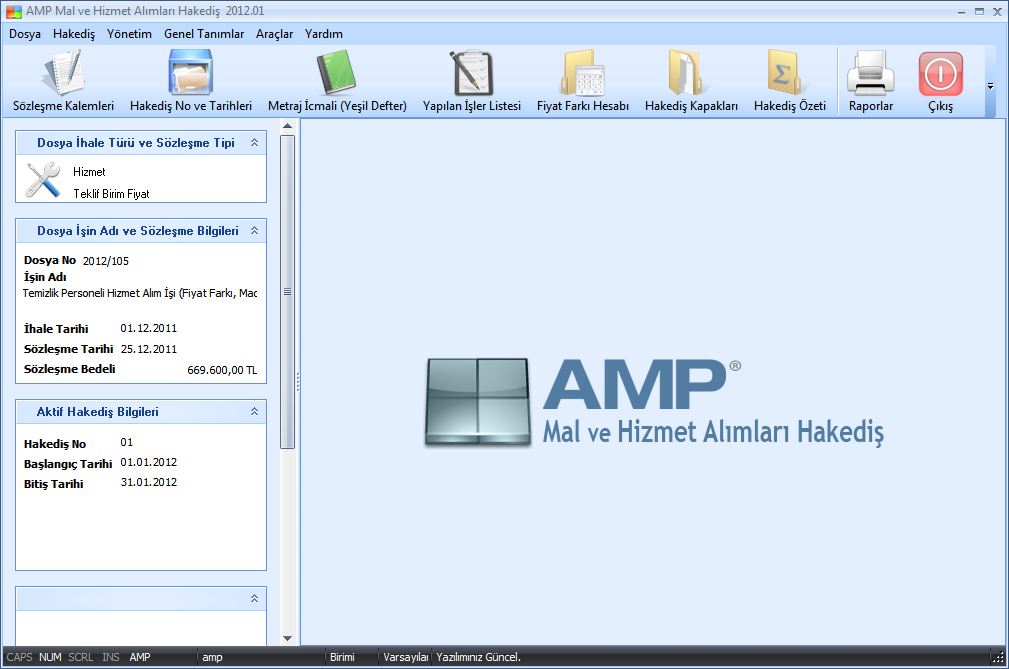The height and width of the screenshot is (669, 1009).
Task: Click the Dosya No label
Action: coord(50,260)
